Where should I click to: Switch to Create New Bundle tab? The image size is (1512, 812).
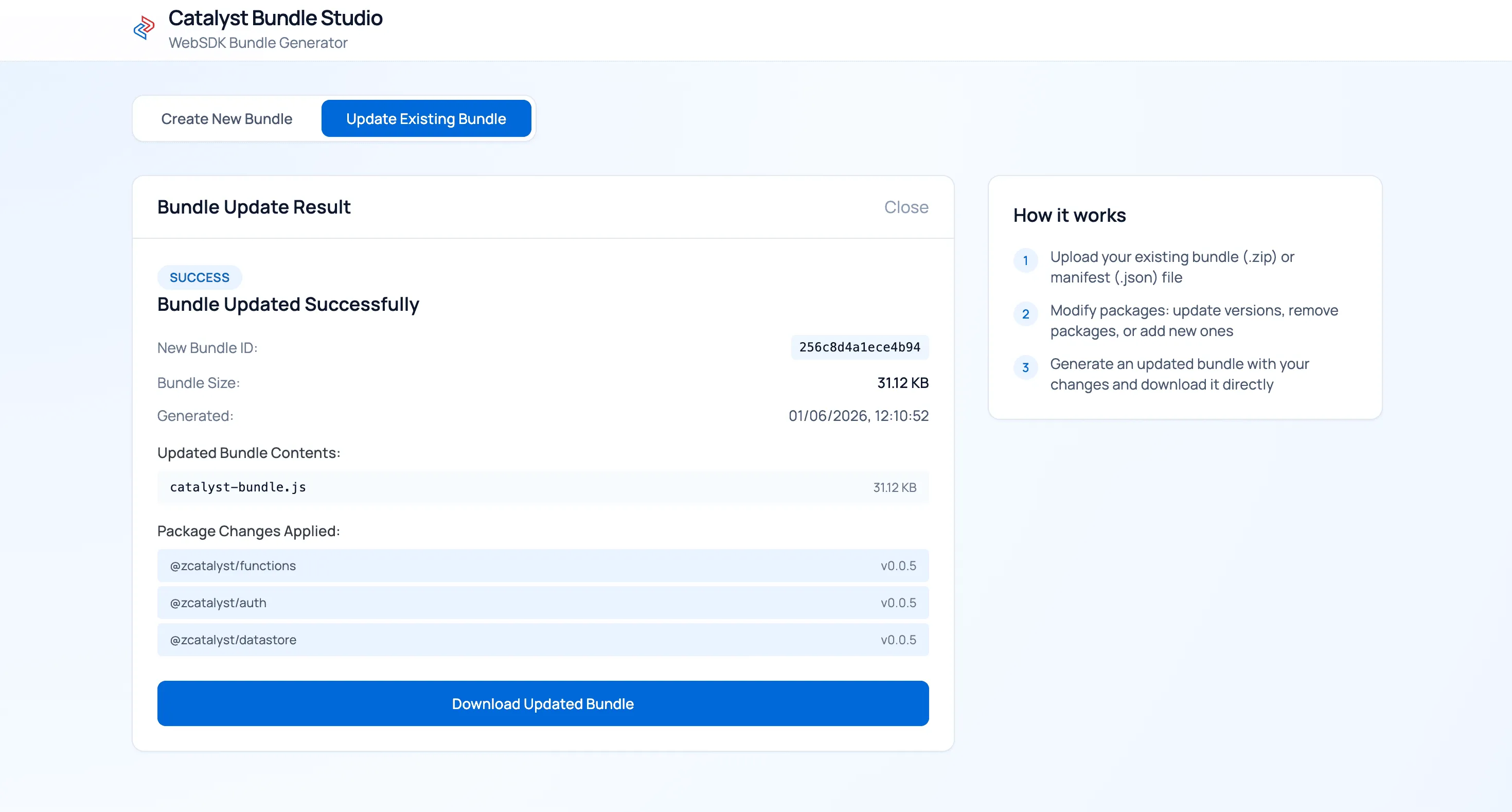(x=226, y=118)
